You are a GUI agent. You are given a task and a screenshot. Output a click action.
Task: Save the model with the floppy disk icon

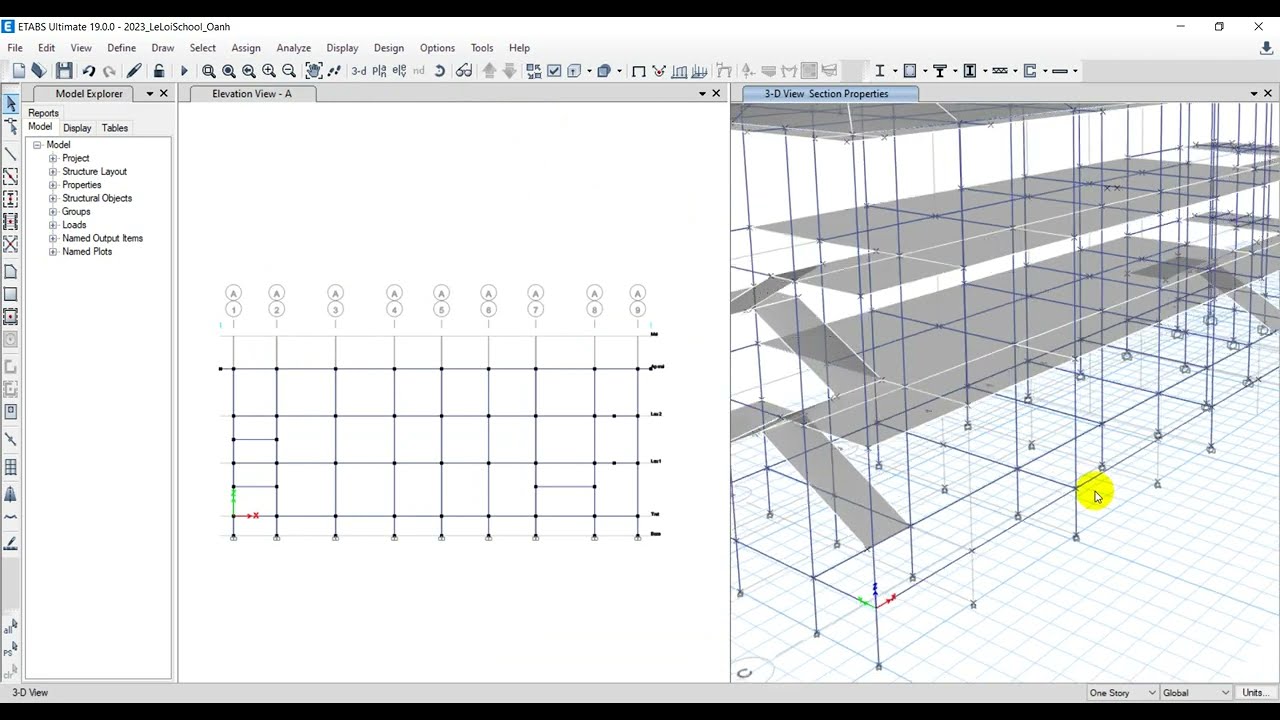(64, 71)
